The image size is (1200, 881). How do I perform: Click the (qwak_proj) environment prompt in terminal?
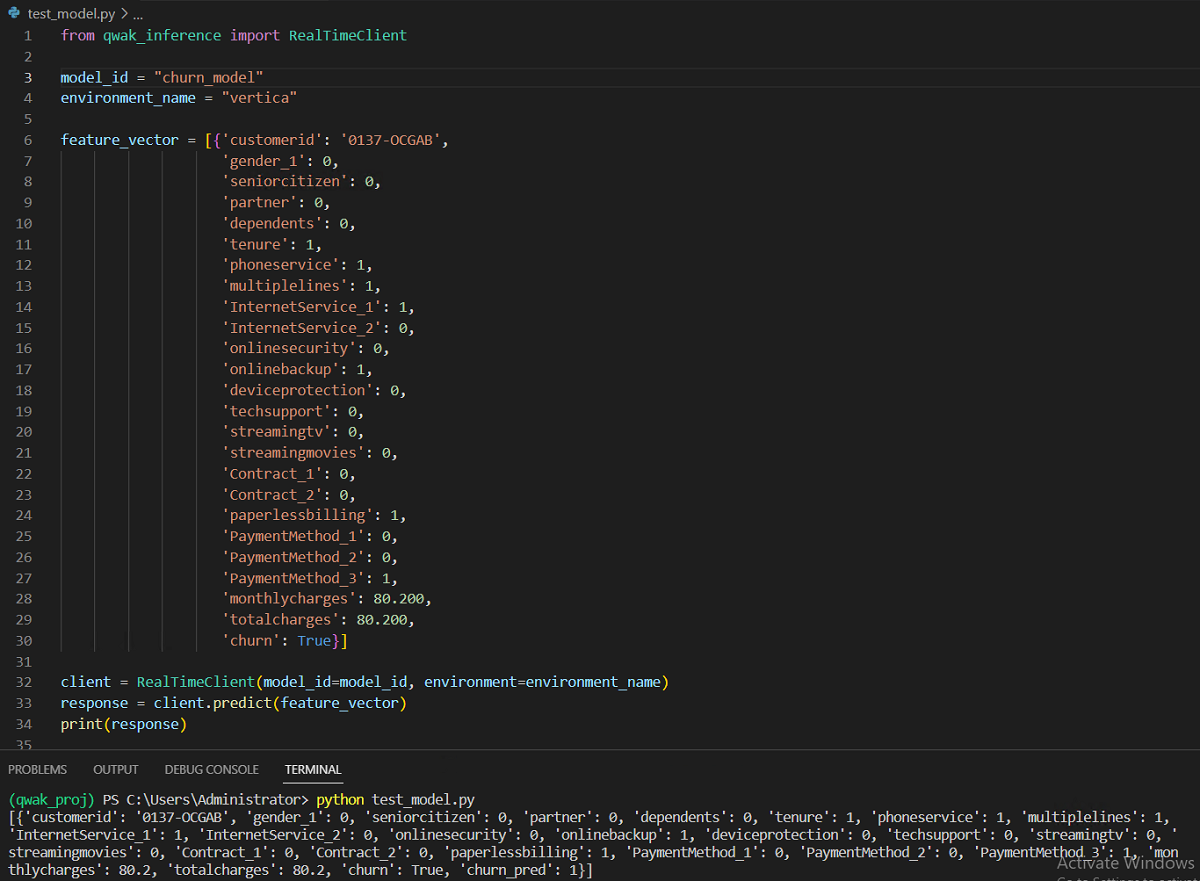coord(51,800)
